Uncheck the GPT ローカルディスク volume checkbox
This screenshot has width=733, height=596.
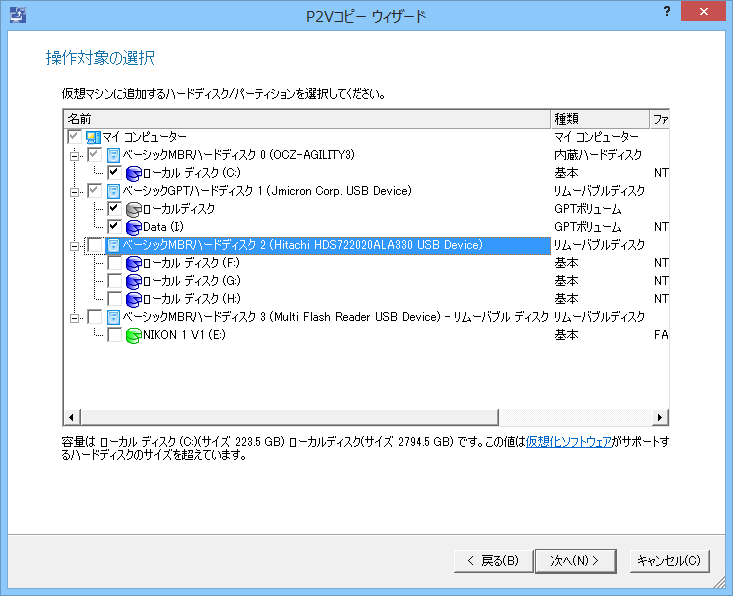coord(115,208)
